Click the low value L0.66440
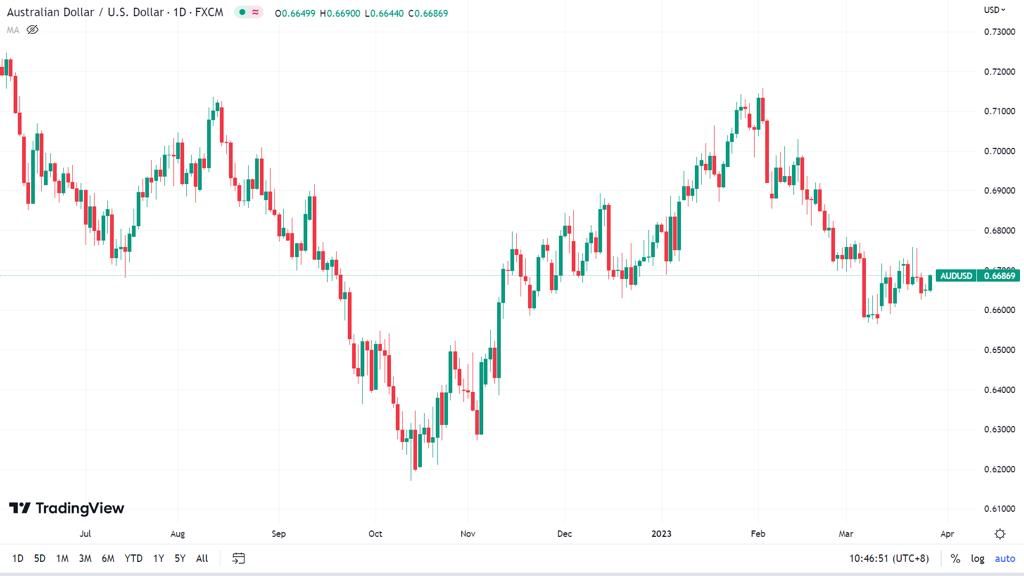1024x576 pixels. tap(384, 13)
